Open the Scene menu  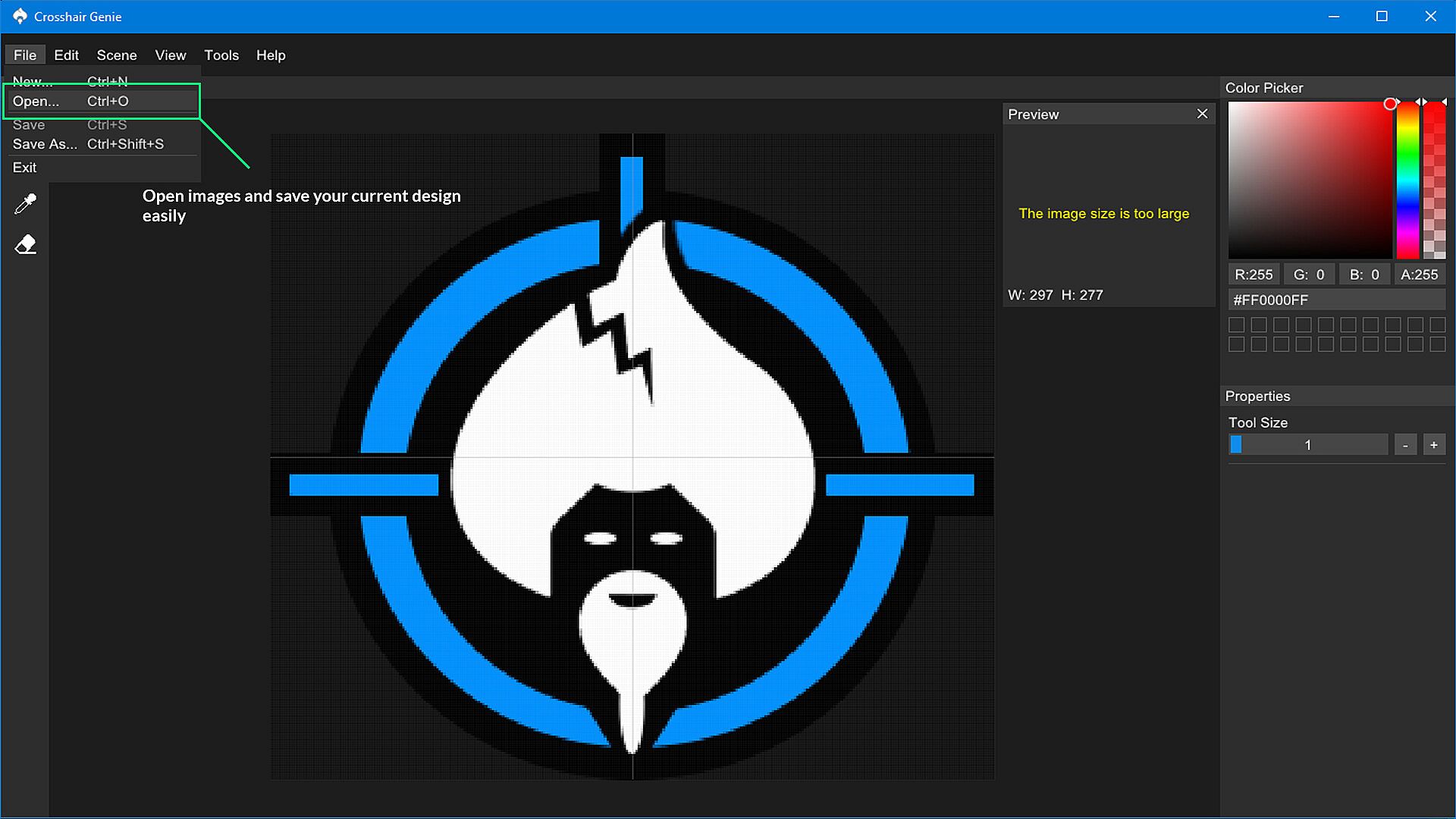pos(117,55)
